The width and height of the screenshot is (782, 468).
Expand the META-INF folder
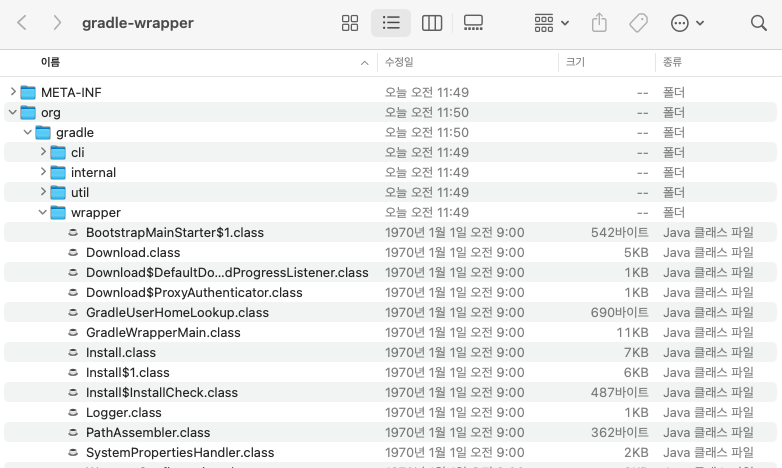pyautogui.click(x=13, y=92)
